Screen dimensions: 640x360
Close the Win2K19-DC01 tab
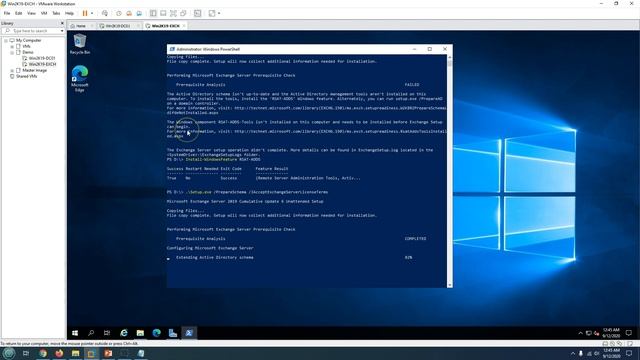(x=138, y=26)
